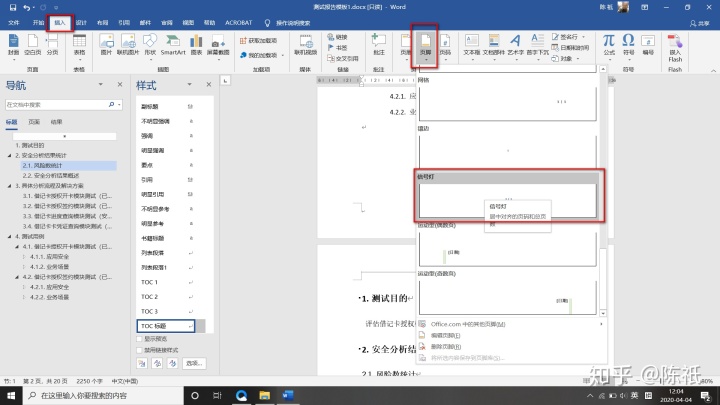
Task: Collapse heading 3 in navigation tree
Action: (9, 186)
